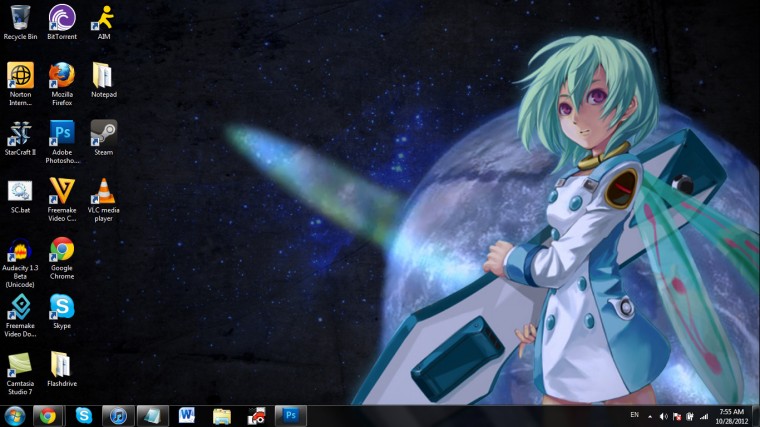Select the BitTorrent desktop shortcut
760x427 pixels.
coord(62,22)
